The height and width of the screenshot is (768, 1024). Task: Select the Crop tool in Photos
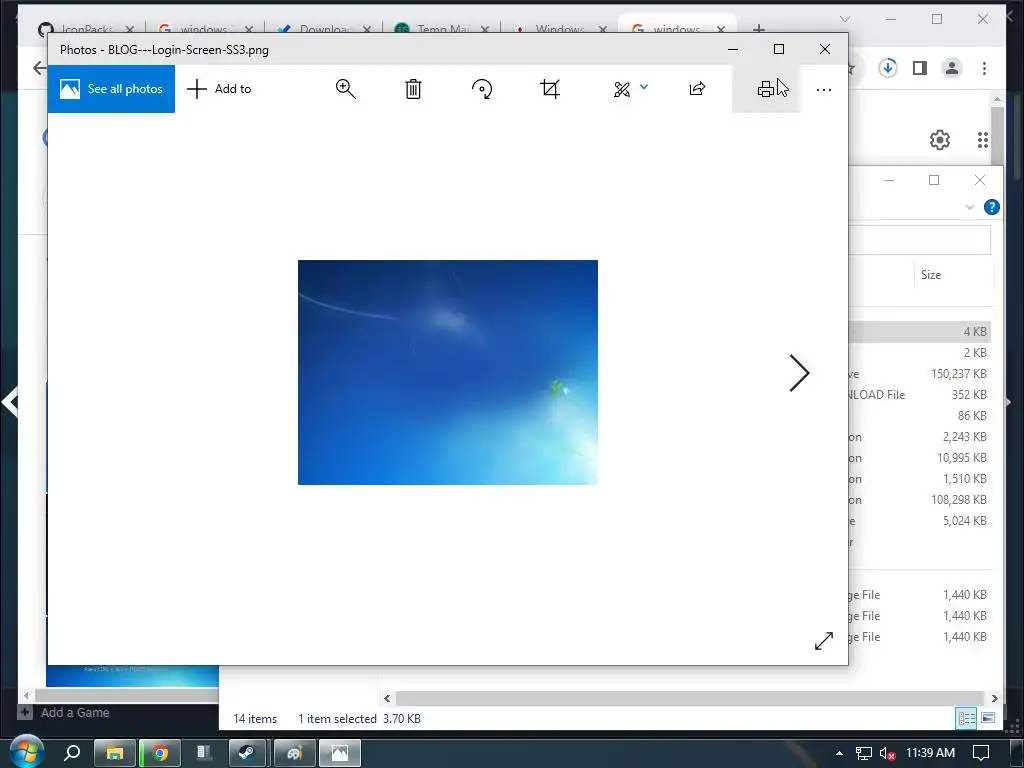point(550,89)
